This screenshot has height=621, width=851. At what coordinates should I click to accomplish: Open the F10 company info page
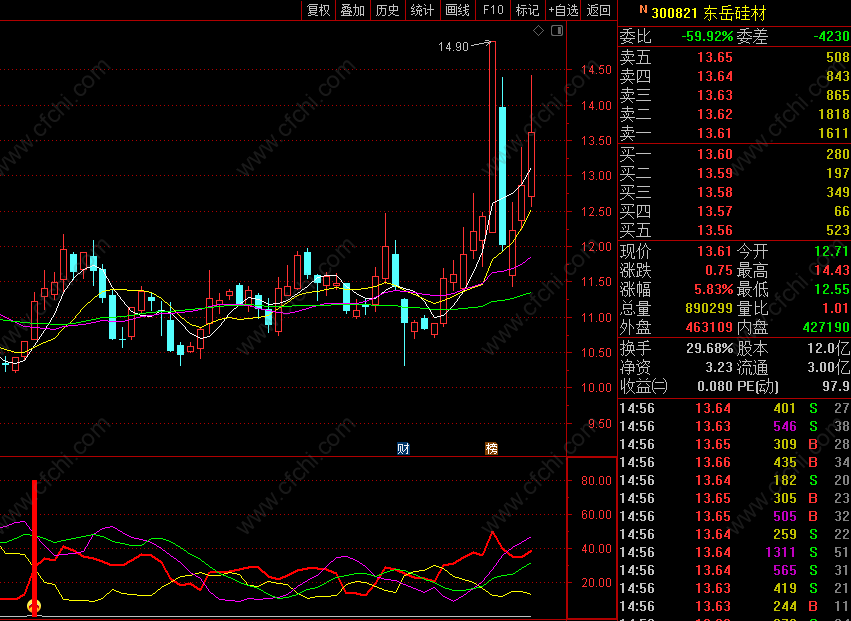point(493,10)
